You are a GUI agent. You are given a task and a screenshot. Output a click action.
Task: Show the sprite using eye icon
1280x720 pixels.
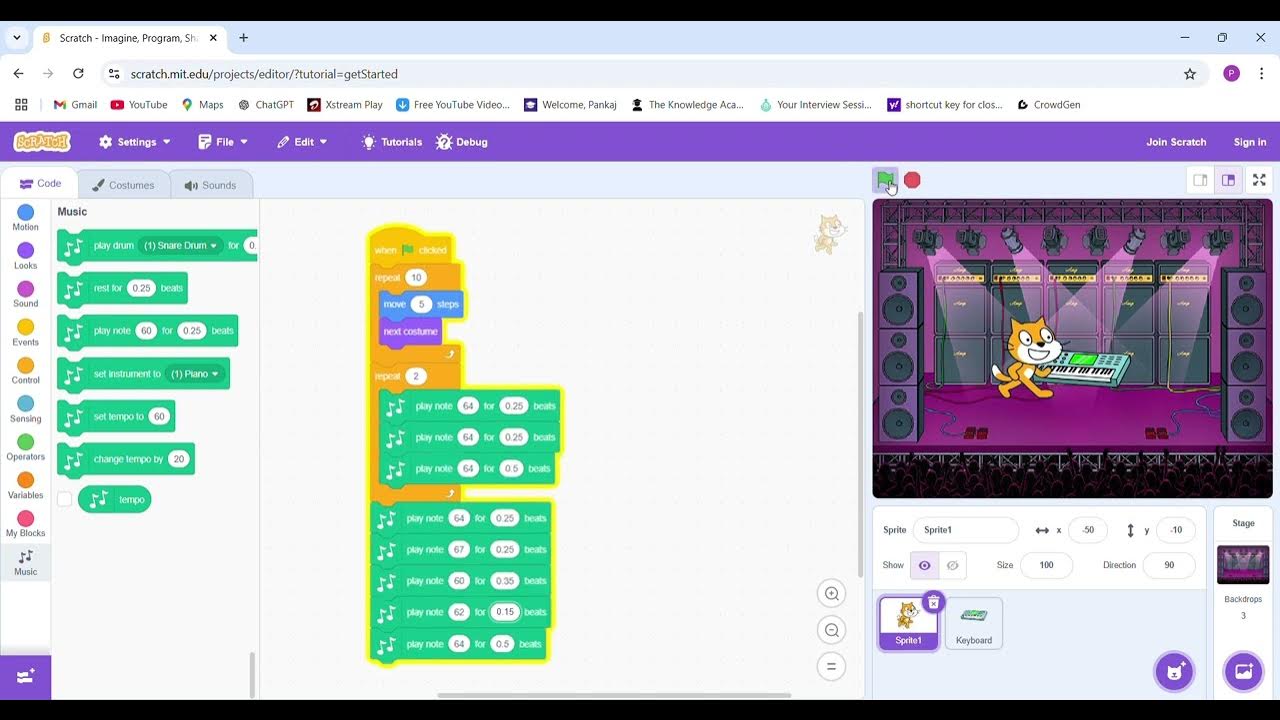click(924, 565)
